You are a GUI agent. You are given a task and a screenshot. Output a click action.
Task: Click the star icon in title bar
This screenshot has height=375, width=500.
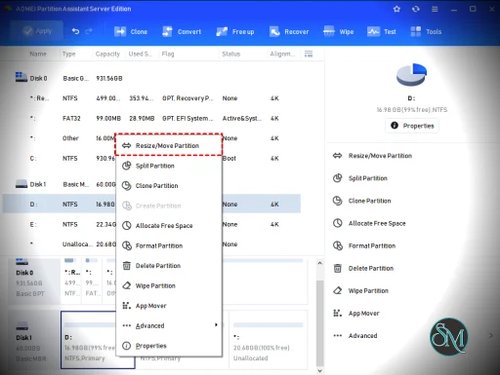397,9
